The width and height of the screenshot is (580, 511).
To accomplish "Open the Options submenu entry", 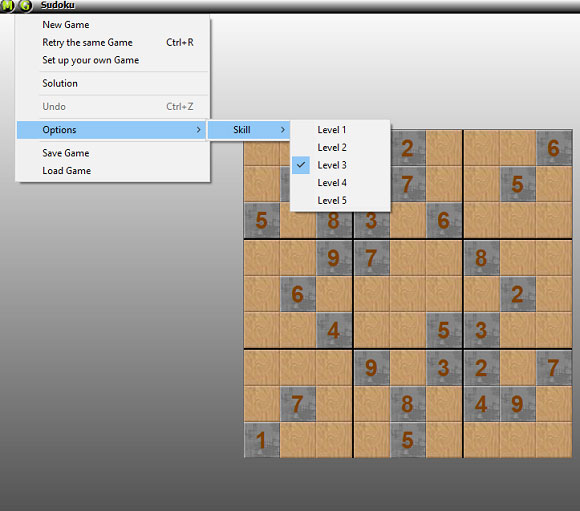I will click(x=111, y=130).
